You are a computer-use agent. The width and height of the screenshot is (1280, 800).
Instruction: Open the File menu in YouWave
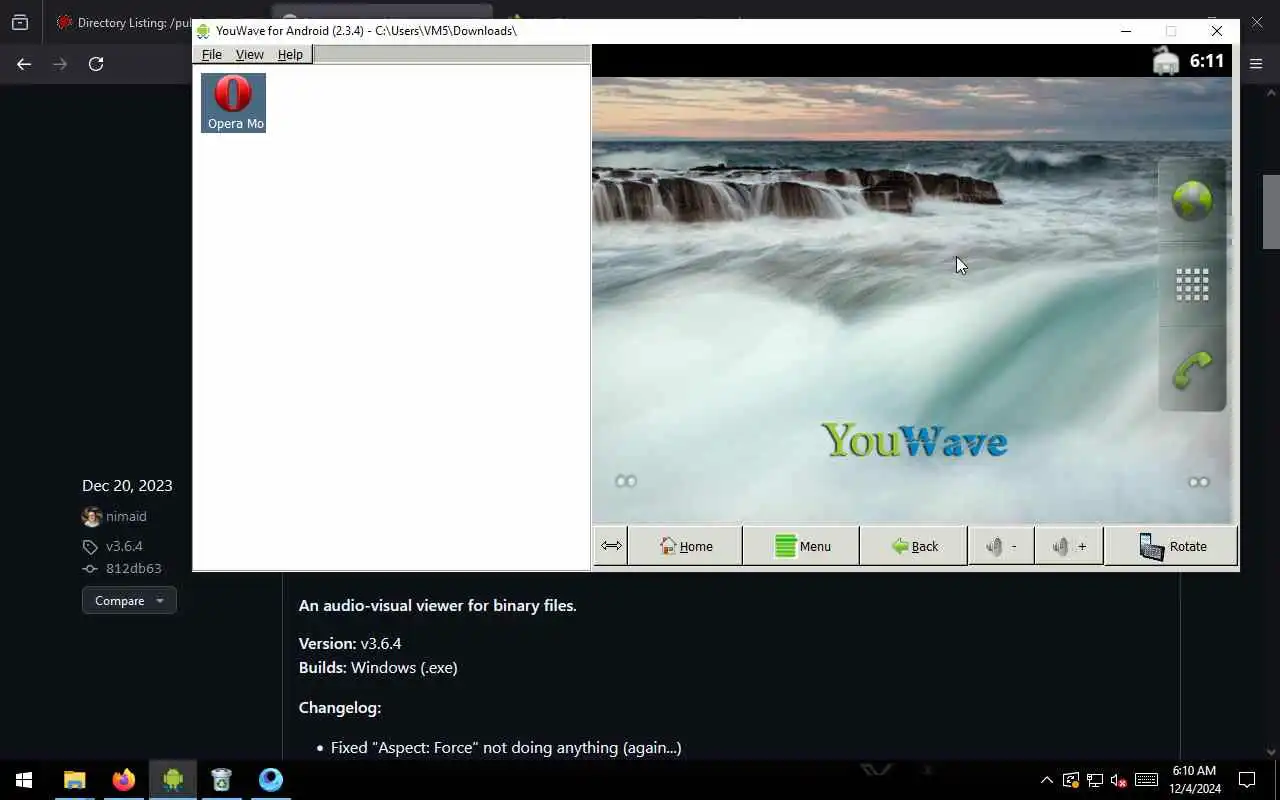click(x=212, y=54)
